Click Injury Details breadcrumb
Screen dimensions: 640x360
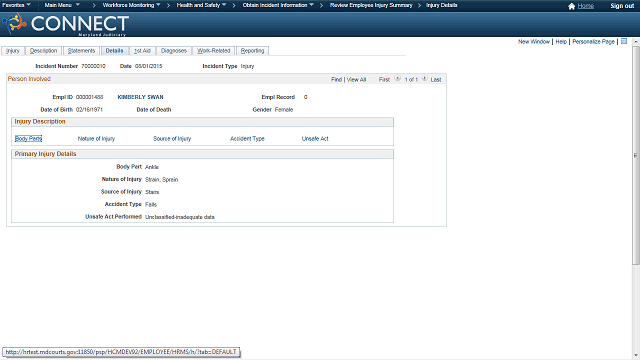pos(442,5)
